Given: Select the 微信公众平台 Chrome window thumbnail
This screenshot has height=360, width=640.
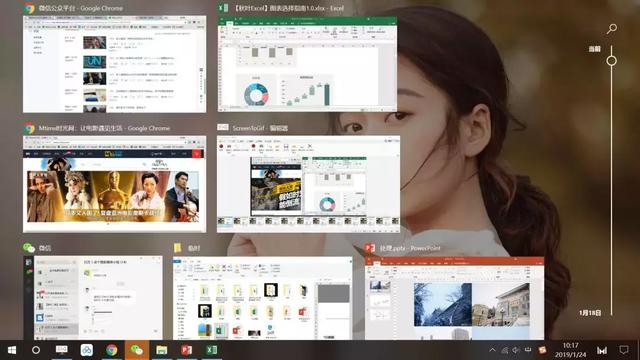Looking at the screenshot, I should 115,64.
